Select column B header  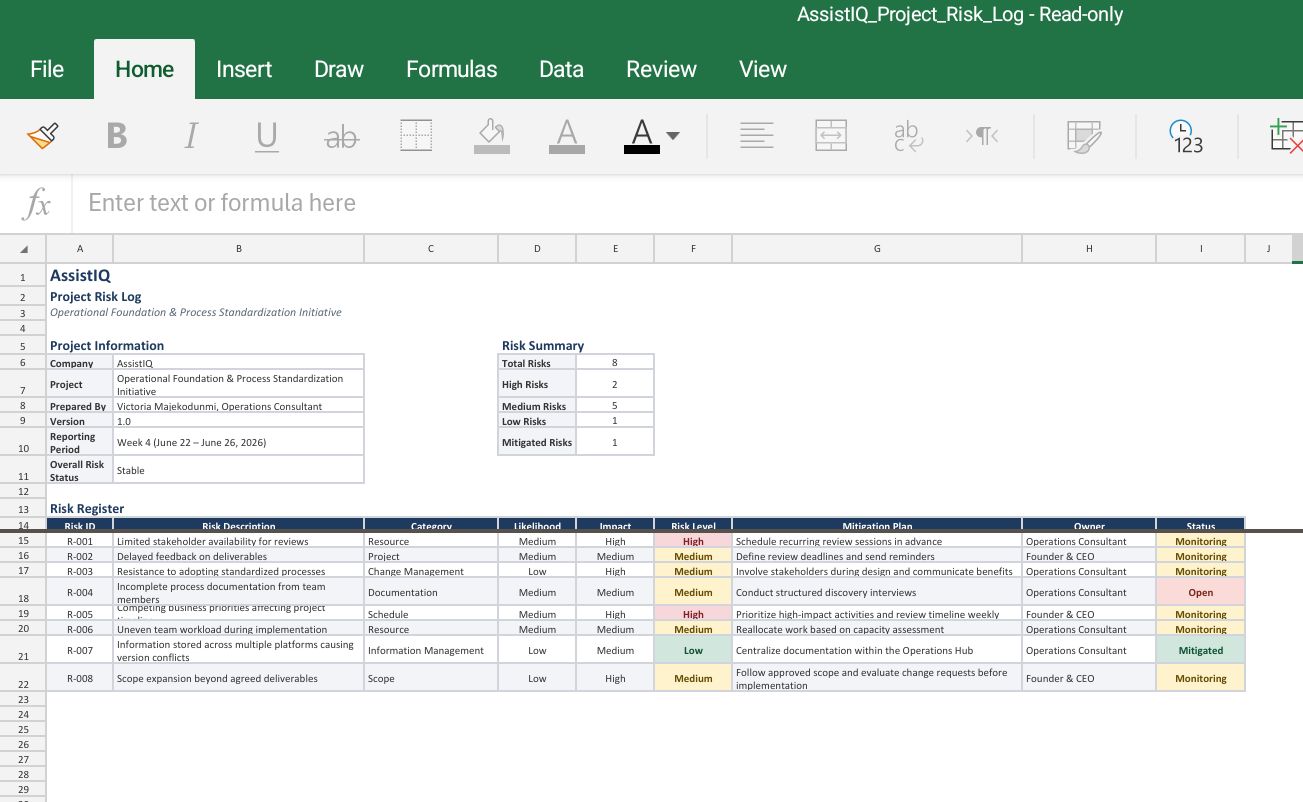239,248
